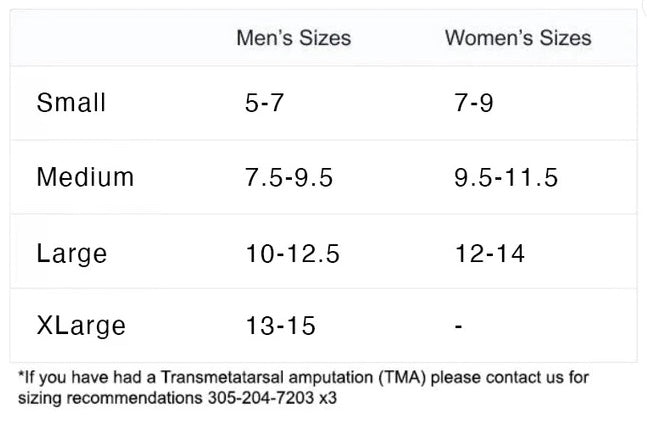Click women's Small size 7-9

pyautogui.click(x=472, y=103)
